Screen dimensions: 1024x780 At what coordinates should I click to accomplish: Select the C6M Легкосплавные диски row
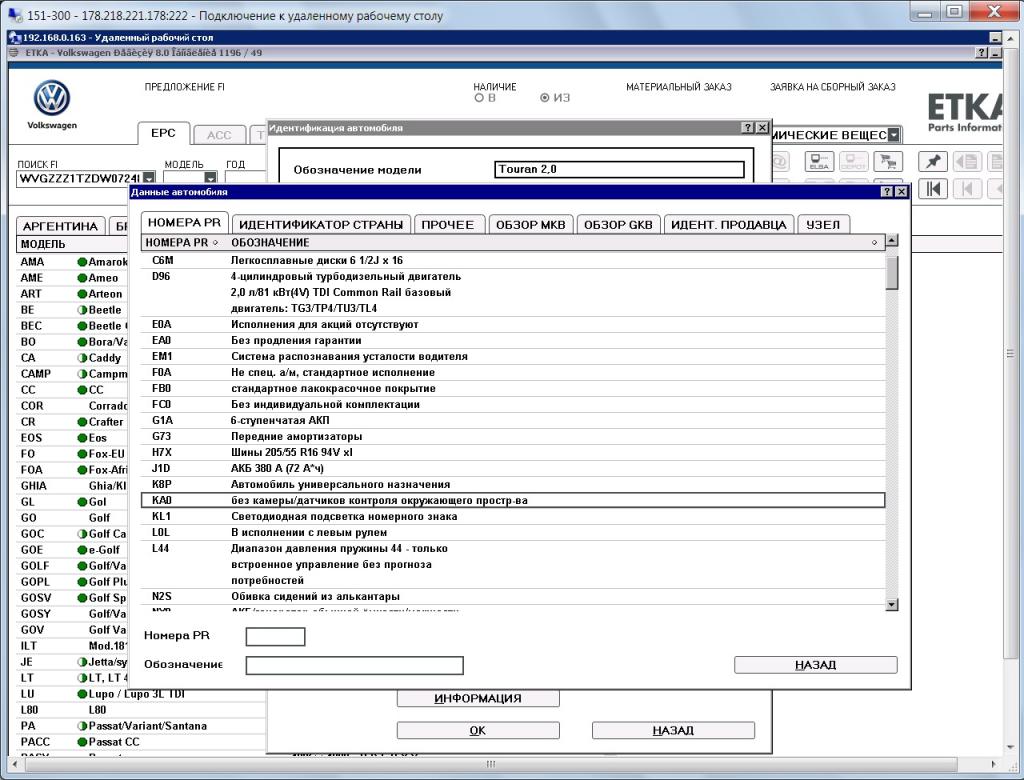(513, 260)
